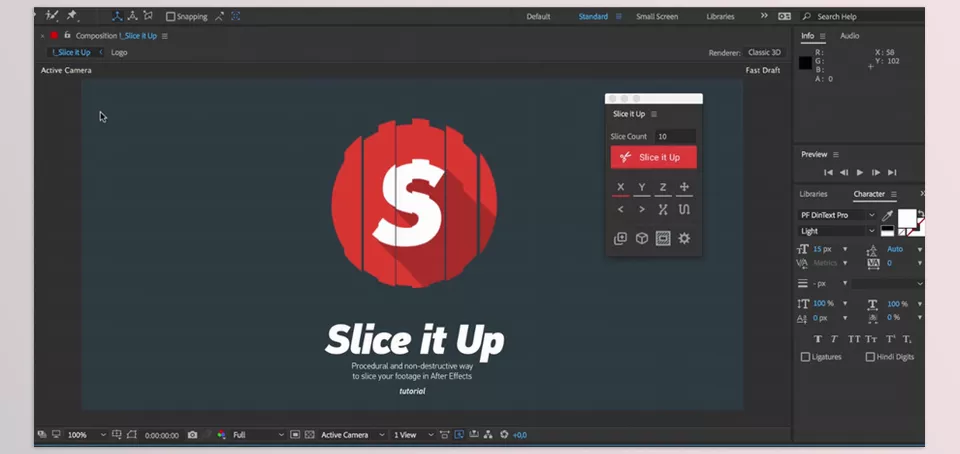Click the current time 0:00:00:00 display

[x=162, y=436]
